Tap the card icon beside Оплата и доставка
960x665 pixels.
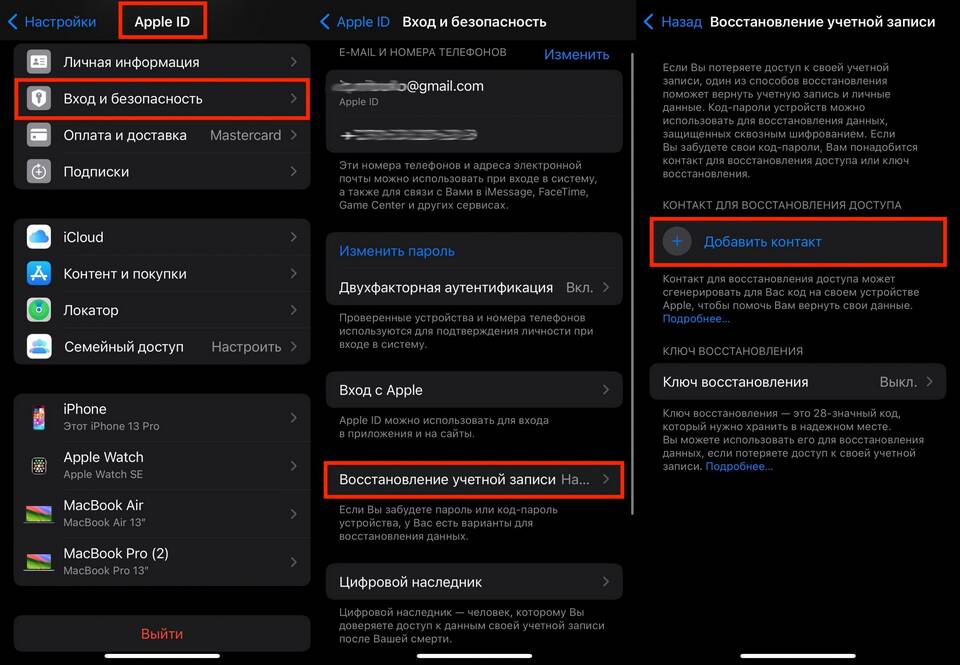coord(39,135)
